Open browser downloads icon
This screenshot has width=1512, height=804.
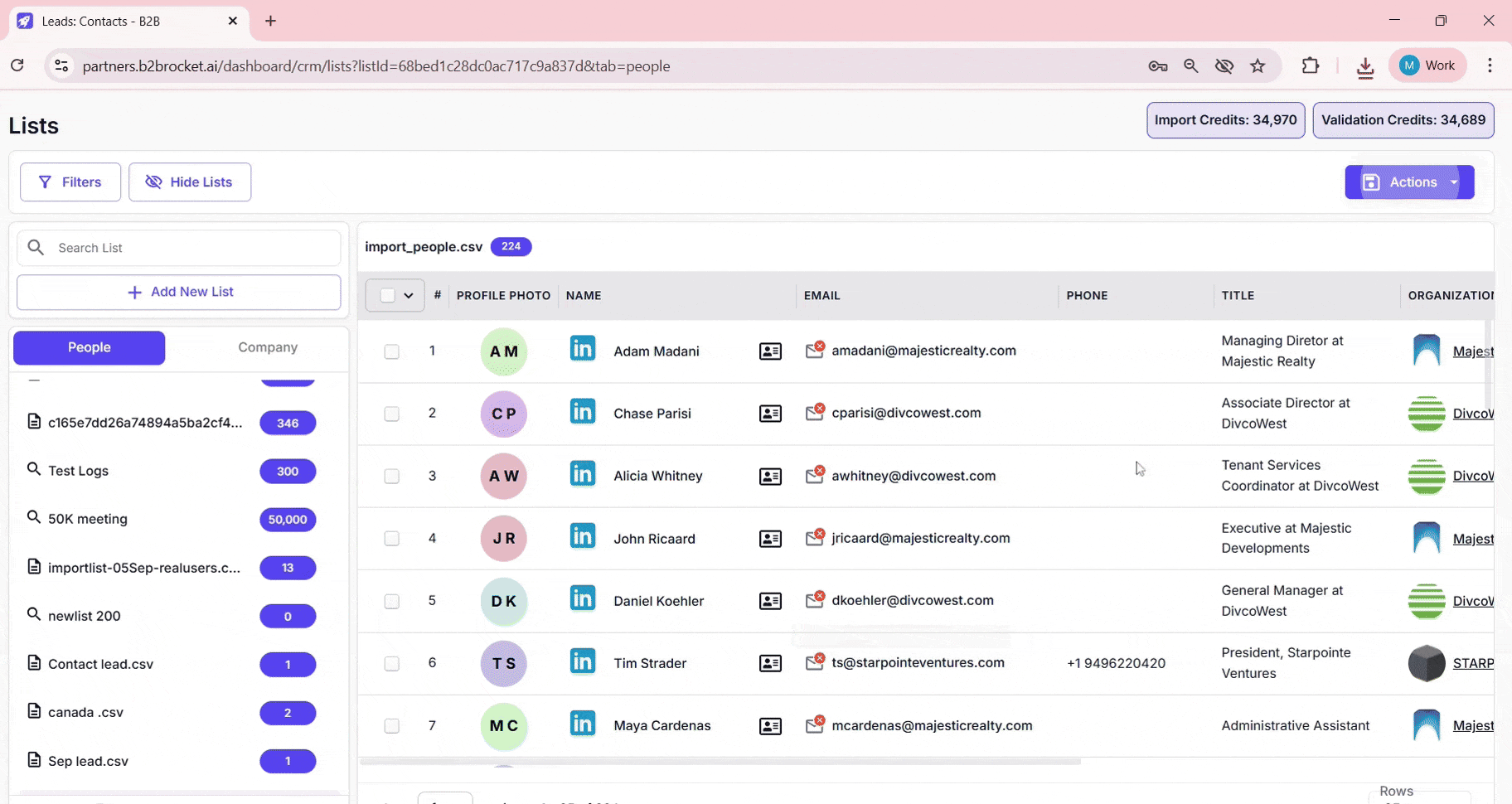1364,66
